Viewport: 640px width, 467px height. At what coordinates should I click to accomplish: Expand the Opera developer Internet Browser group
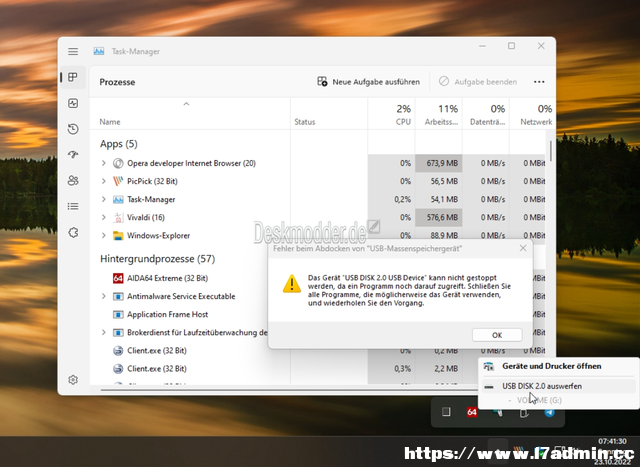point(104,163)
